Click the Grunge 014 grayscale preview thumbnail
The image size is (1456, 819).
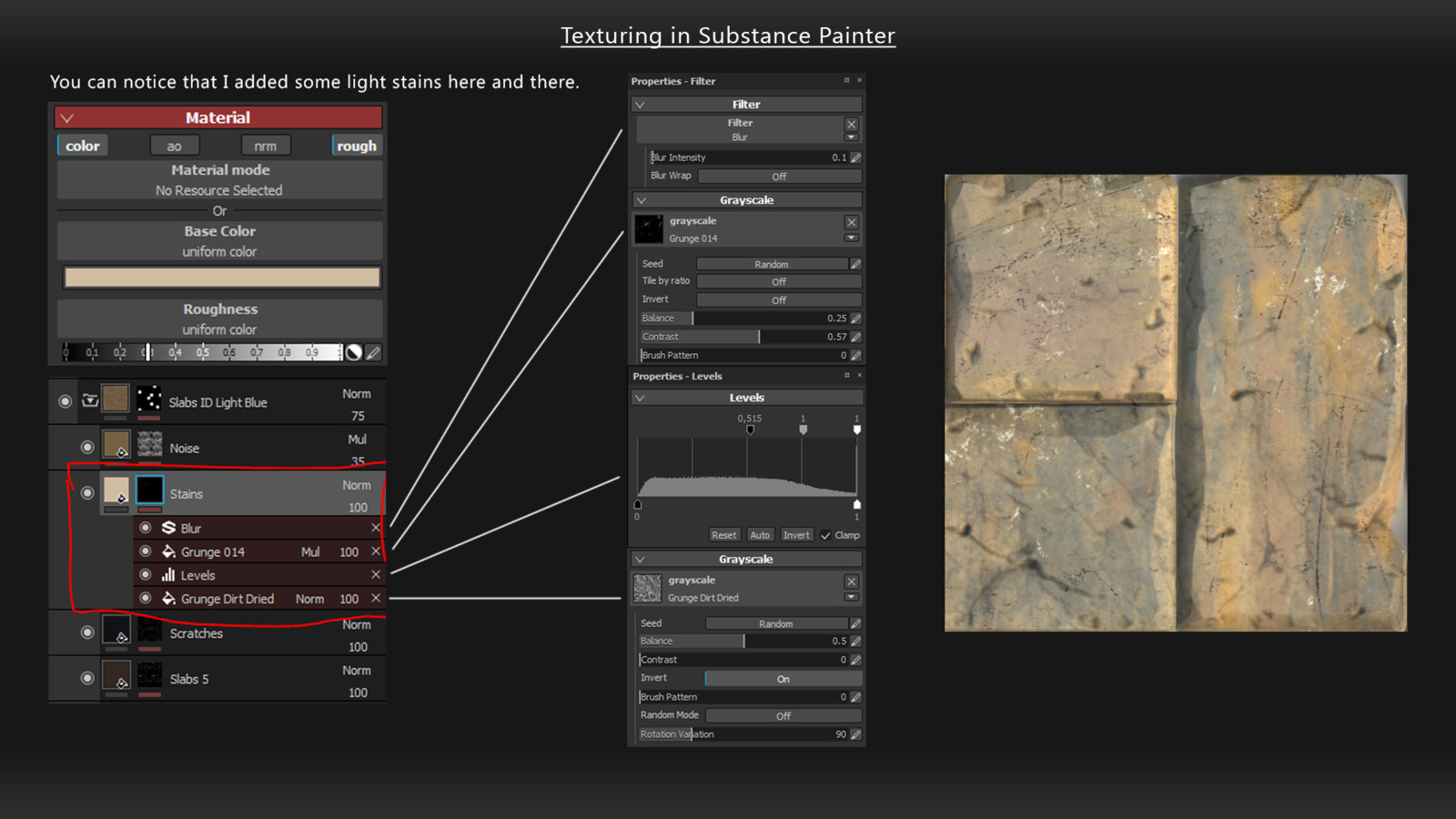tap(649, 229)
